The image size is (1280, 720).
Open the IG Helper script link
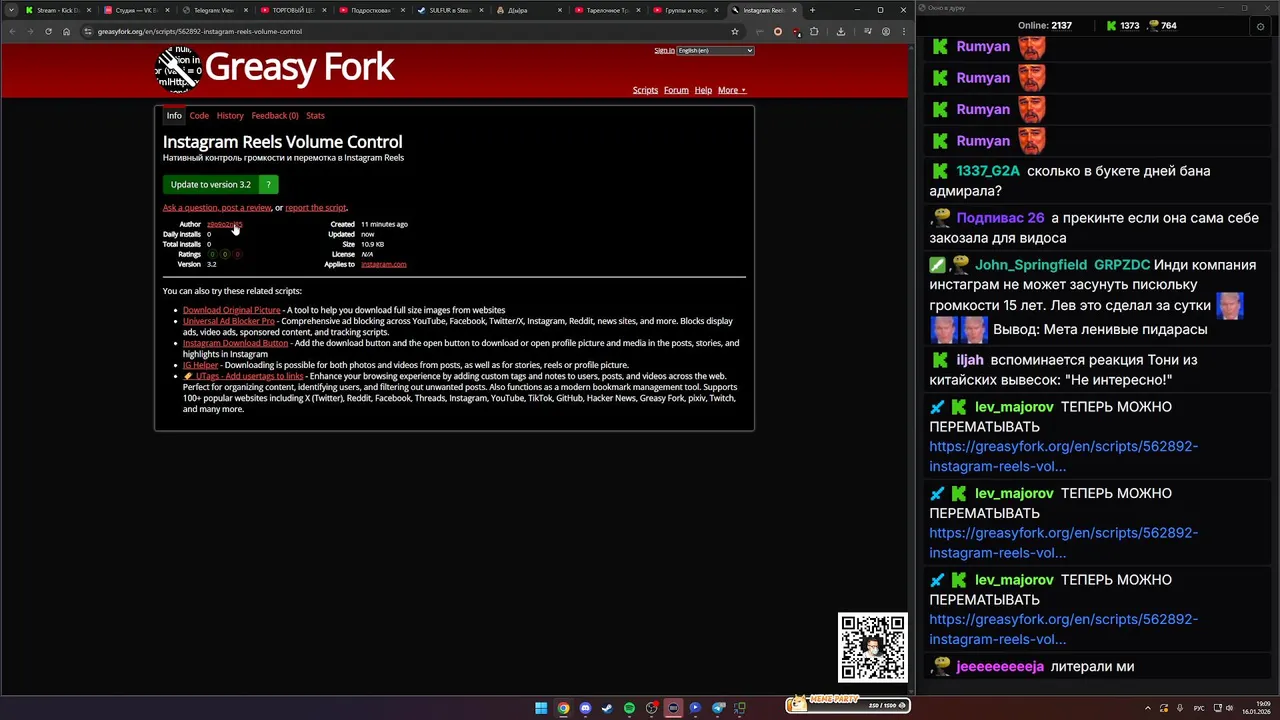click(x=200, y=365)
